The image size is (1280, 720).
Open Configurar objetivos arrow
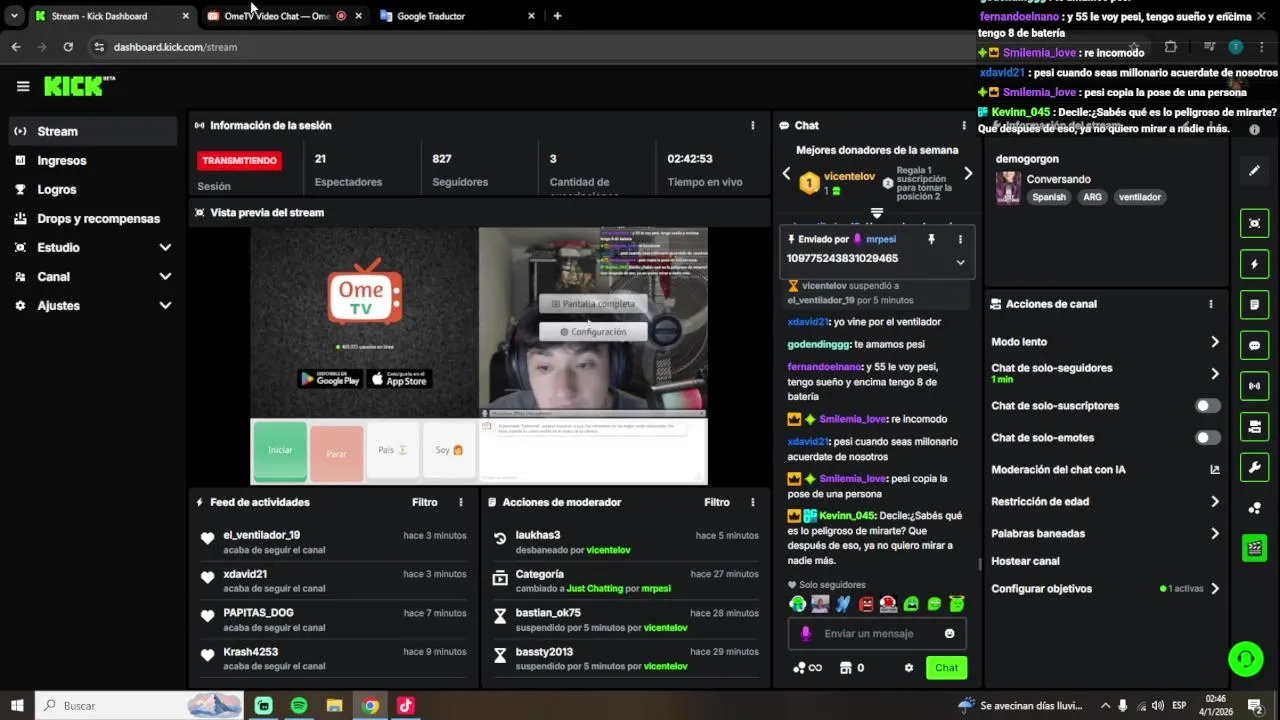(1215, 589)
